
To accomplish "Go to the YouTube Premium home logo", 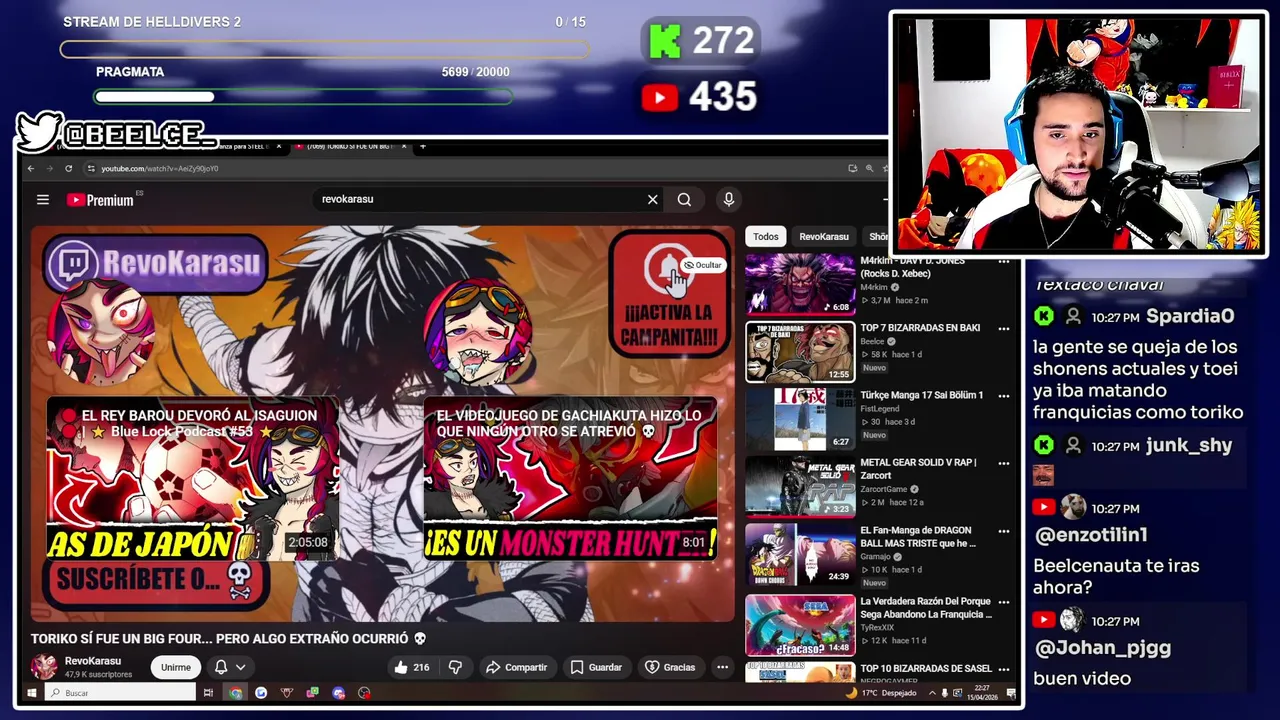I will click(100, 200).
